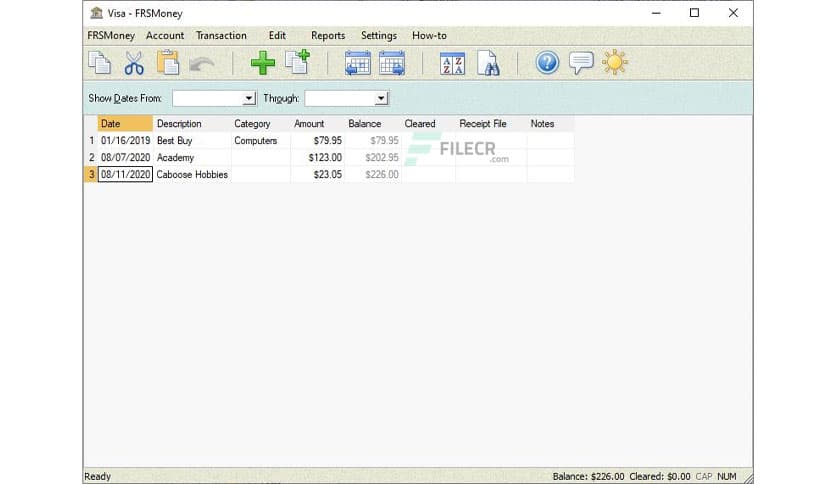Image resolution: width=836 pixels, height=484 pixels.
Task: Select highlighted row number 3 header
Action: 91,174
